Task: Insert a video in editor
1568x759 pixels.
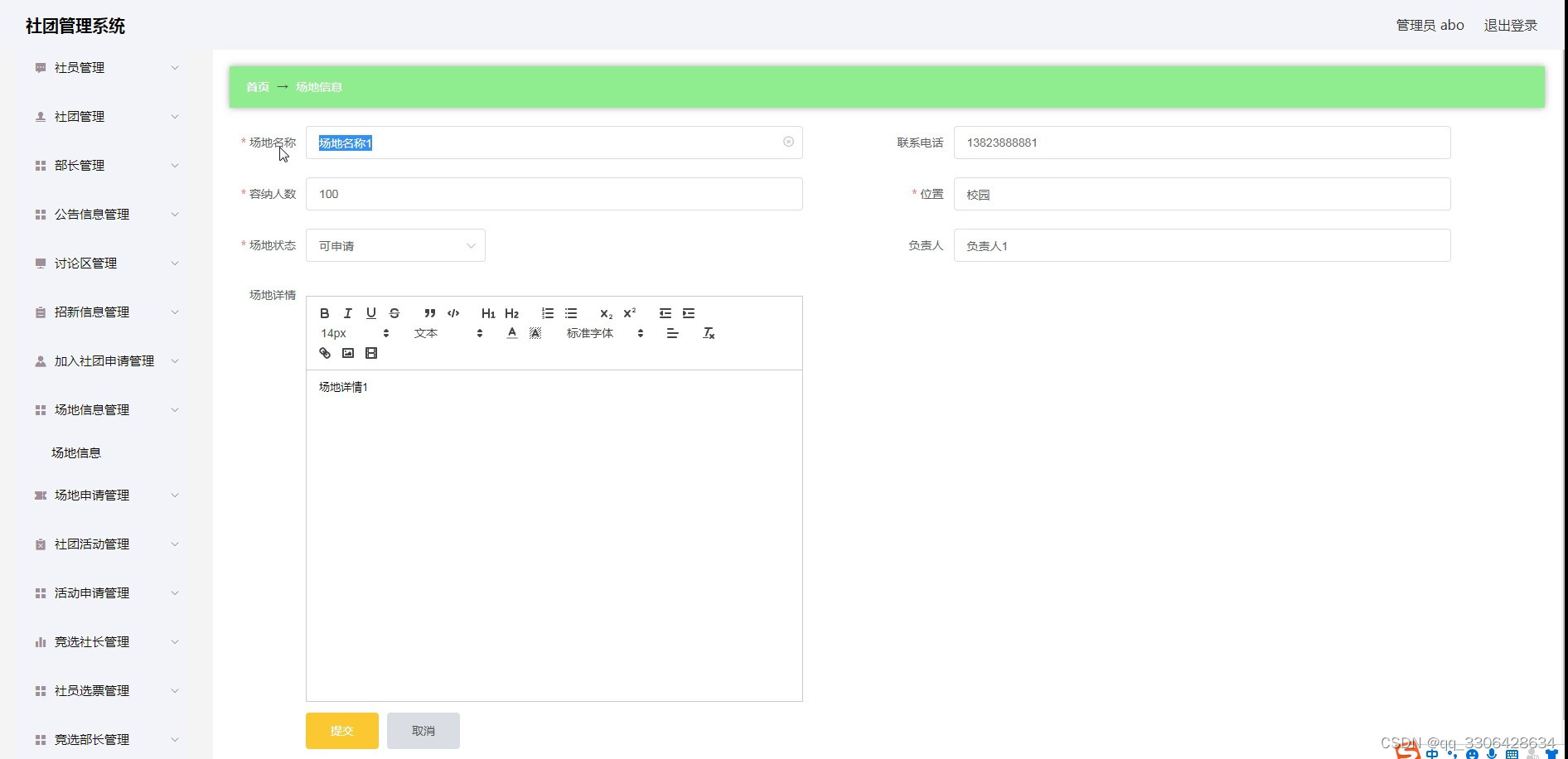Action: tap(371, 353)
